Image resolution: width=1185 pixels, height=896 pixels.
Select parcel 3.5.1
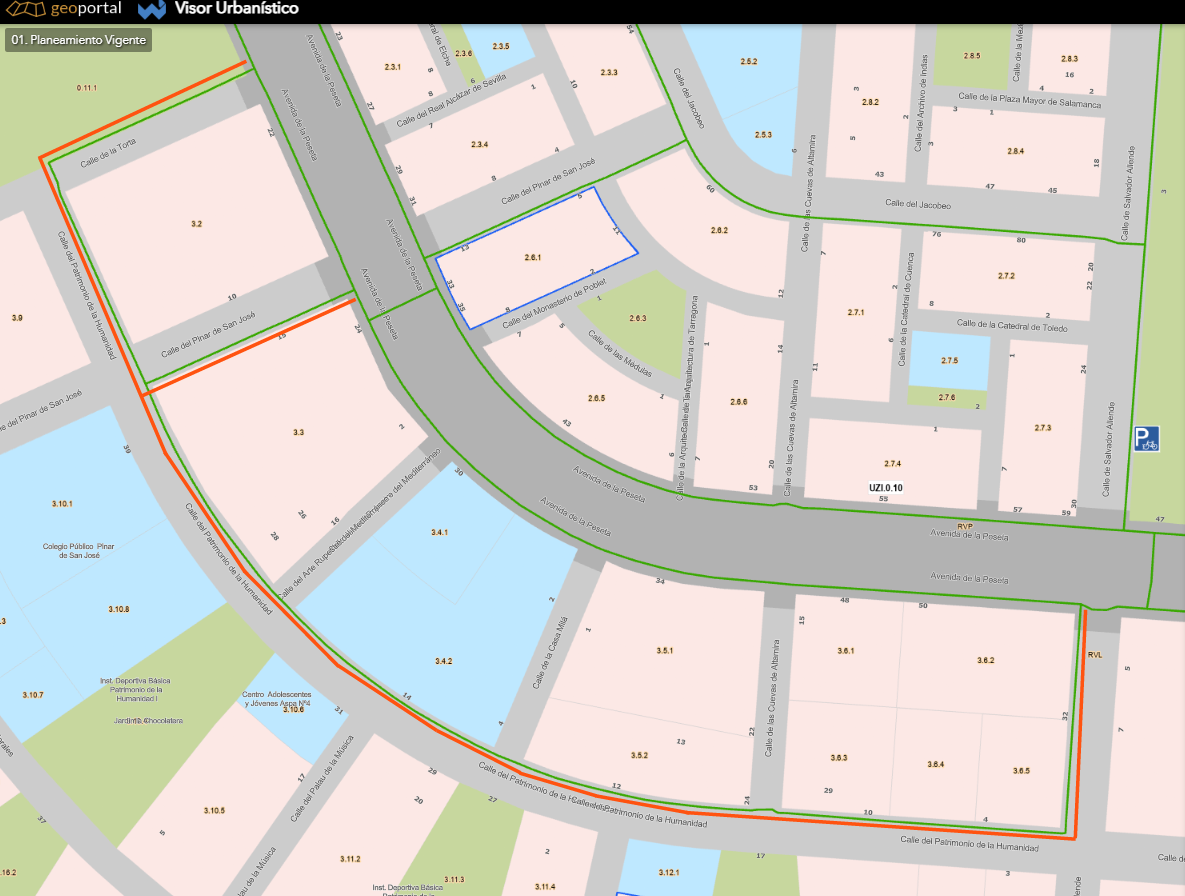pyautogui.click(x=664, y=650)
